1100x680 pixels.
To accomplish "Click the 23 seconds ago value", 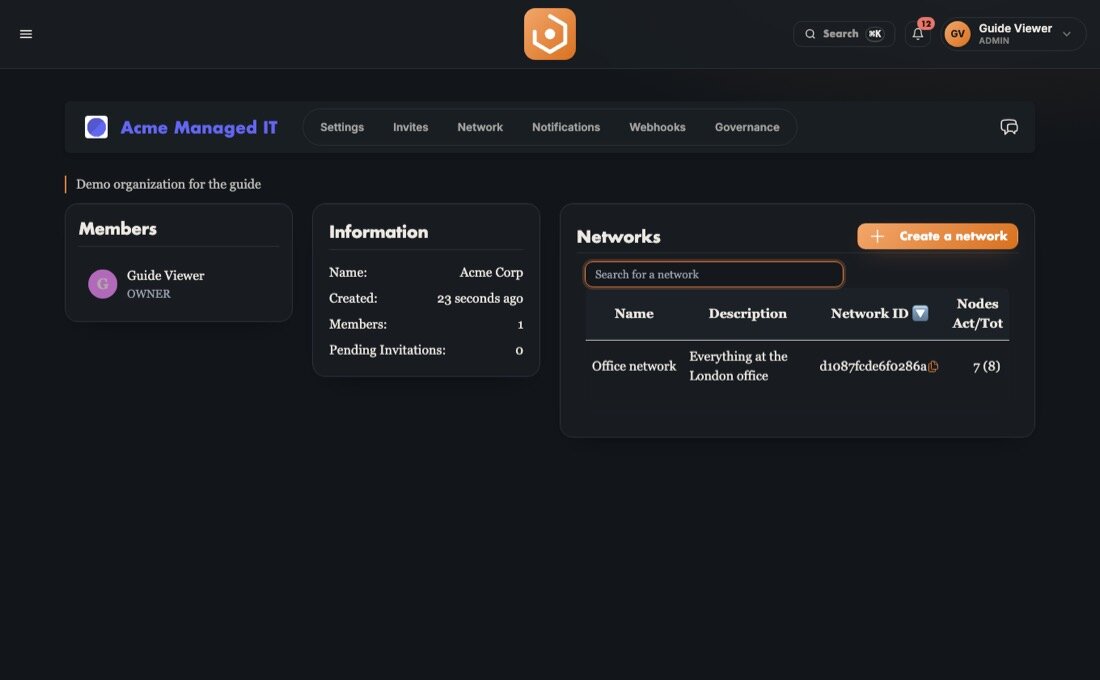I will (480, 298).
